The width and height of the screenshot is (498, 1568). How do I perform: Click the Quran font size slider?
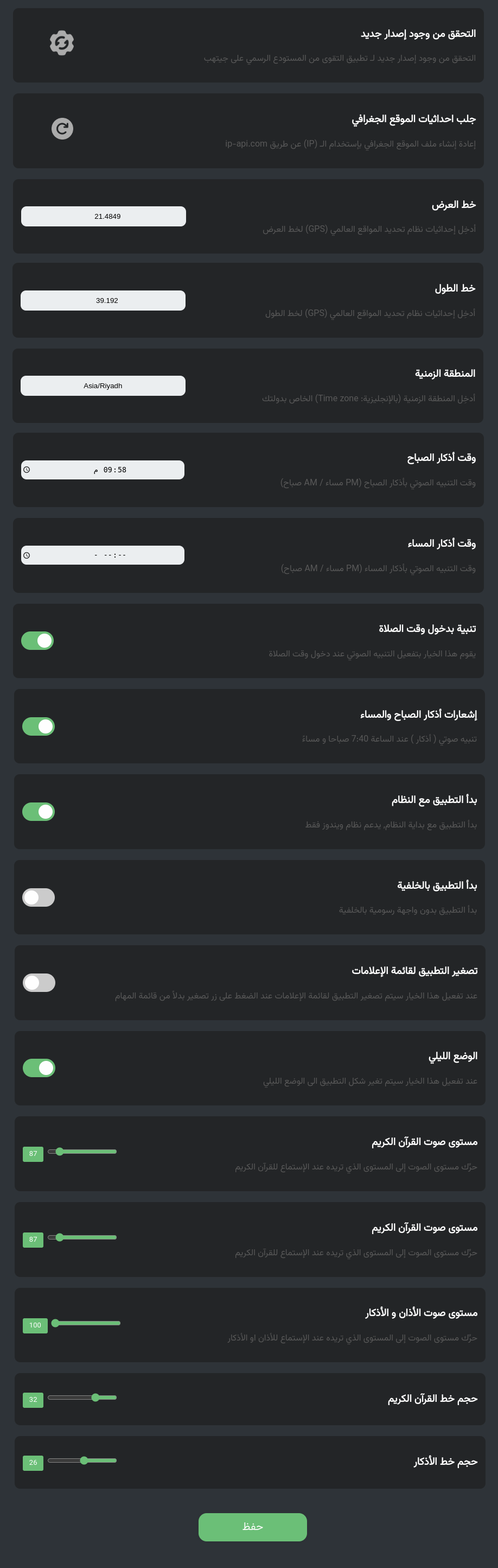(82, 1398)
